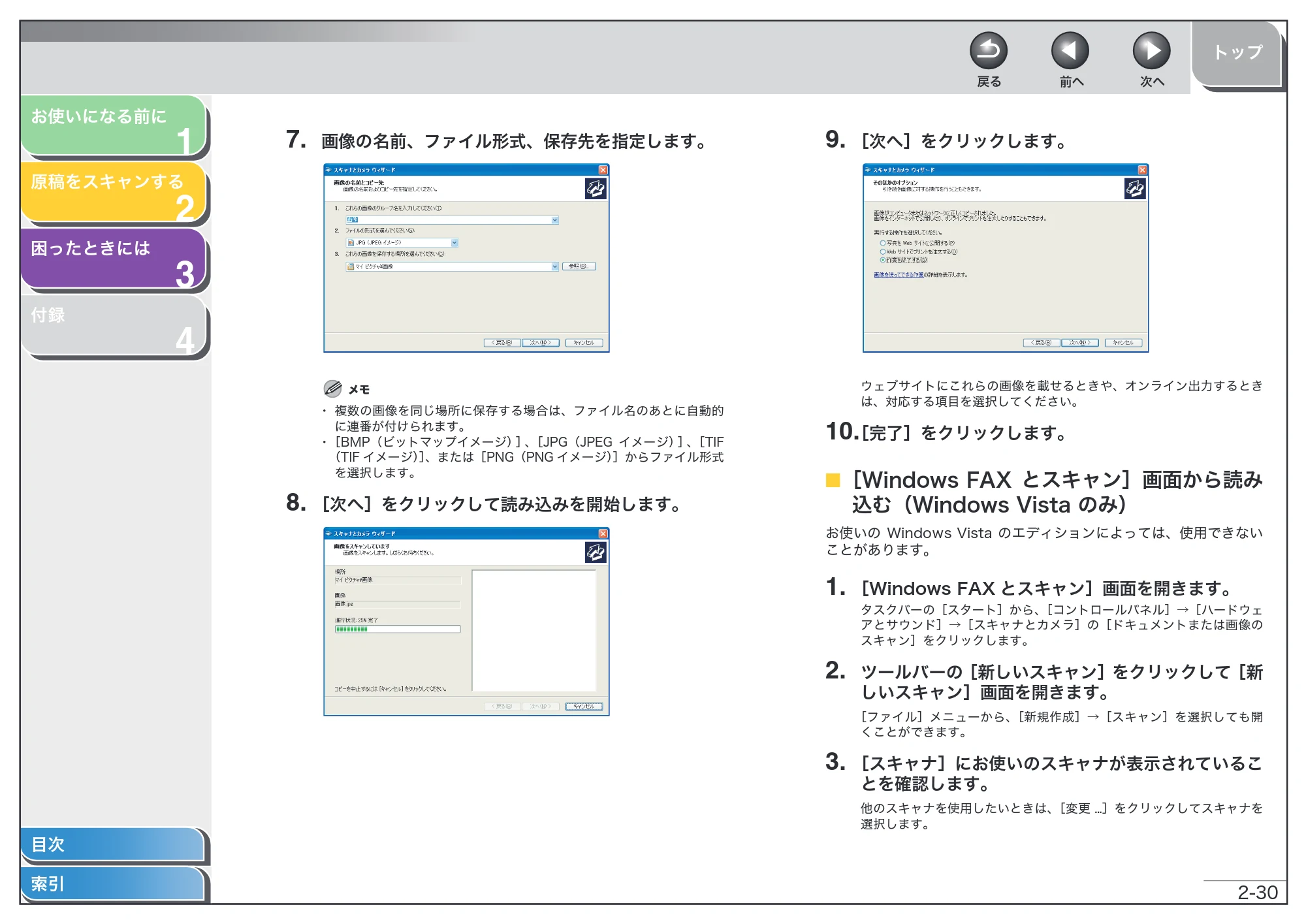Open the 目次 contents button
The height and width of the screenshot is (924, 1306).
click(112, 844)
